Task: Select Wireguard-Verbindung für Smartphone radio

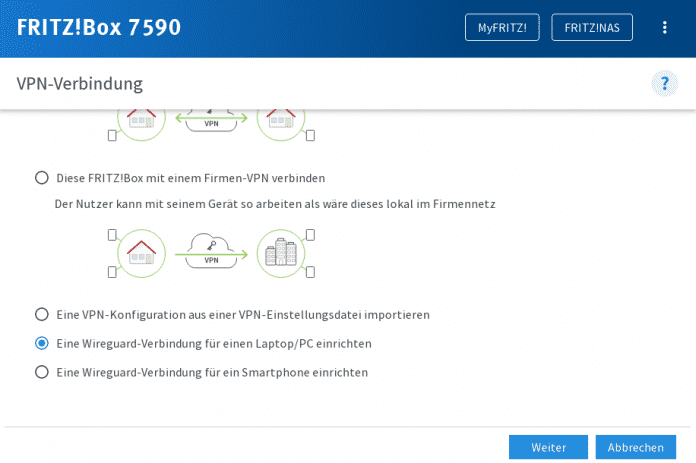Action: (42, 372)
